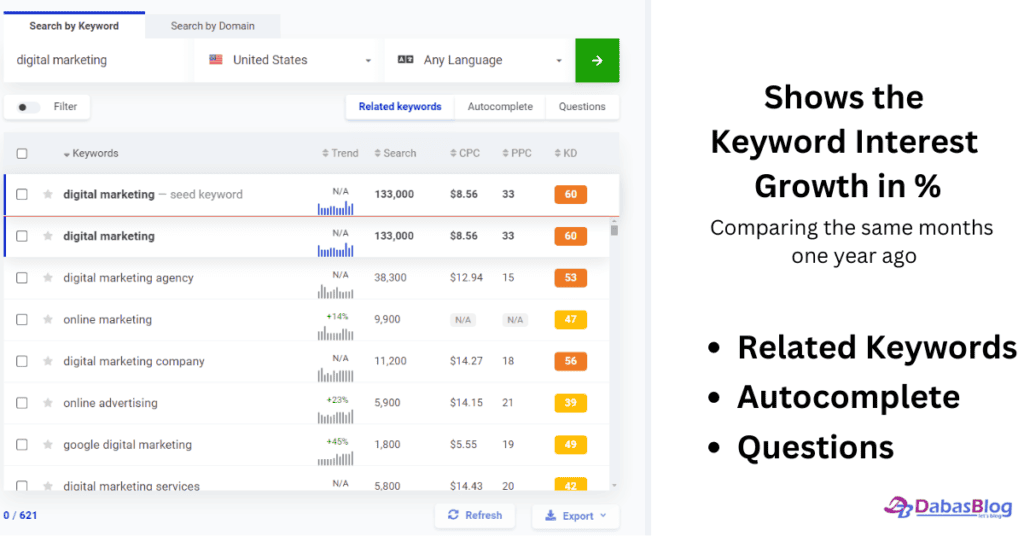Check the digital marketing company checkbox
This screenshot has height=536, width=1024.
point(22,361)
